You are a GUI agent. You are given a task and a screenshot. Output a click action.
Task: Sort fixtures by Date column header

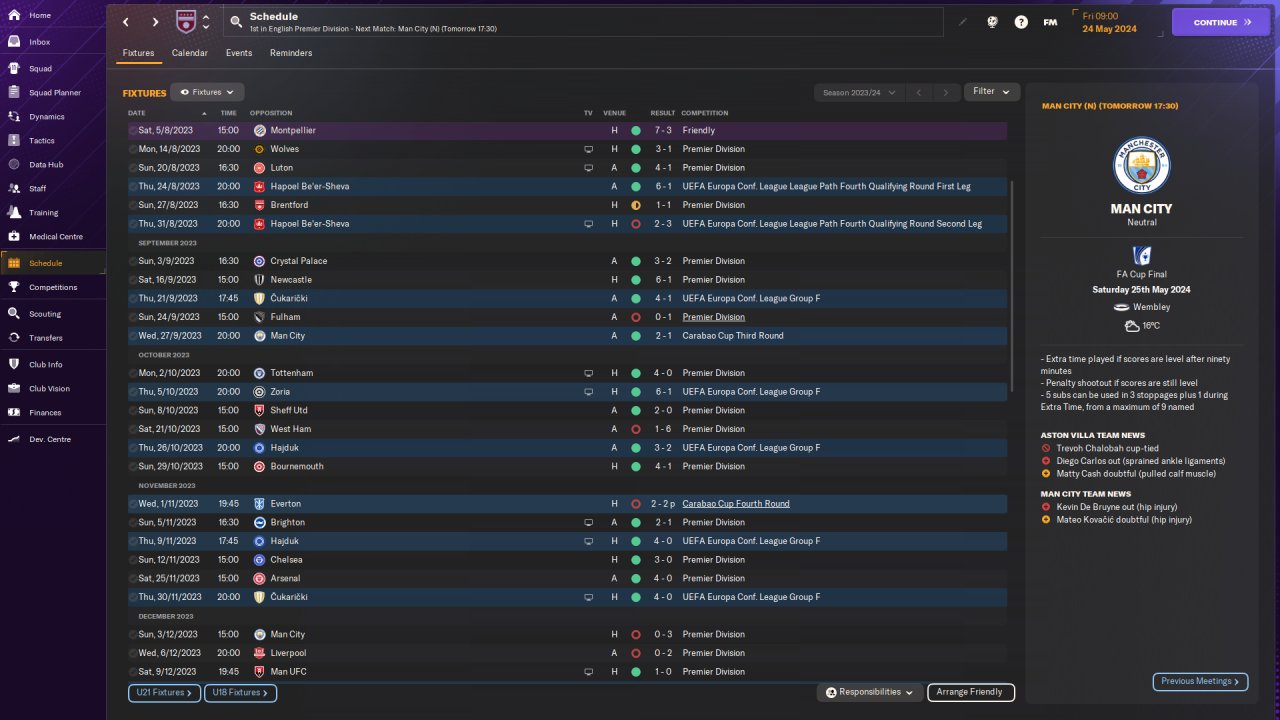click(x=137, y=113)
